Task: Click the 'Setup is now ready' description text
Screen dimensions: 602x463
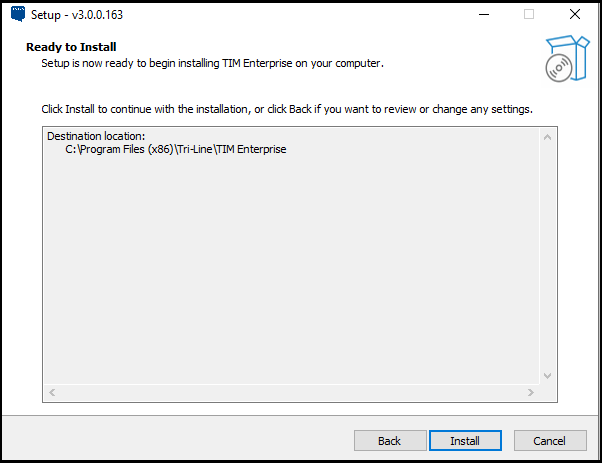Action: click(212, 63)
